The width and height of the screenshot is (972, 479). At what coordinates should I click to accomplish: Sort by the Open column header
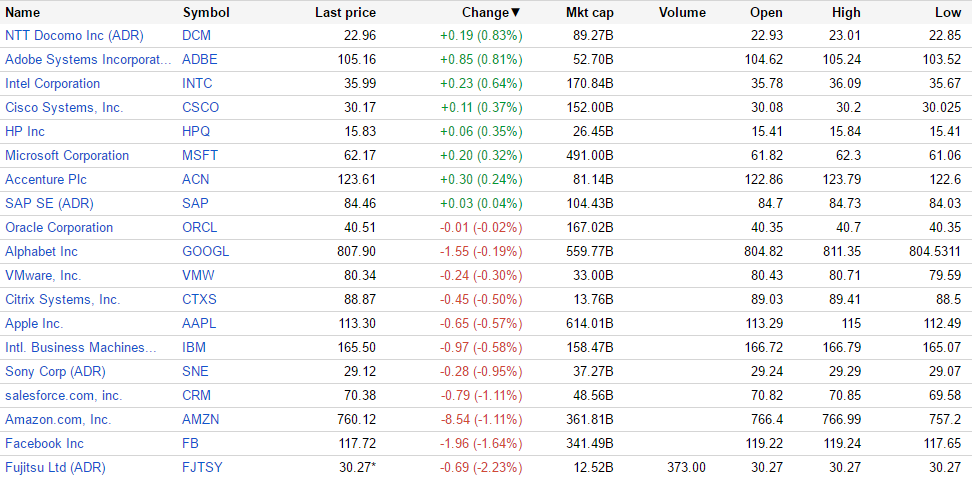pos(766,13)
